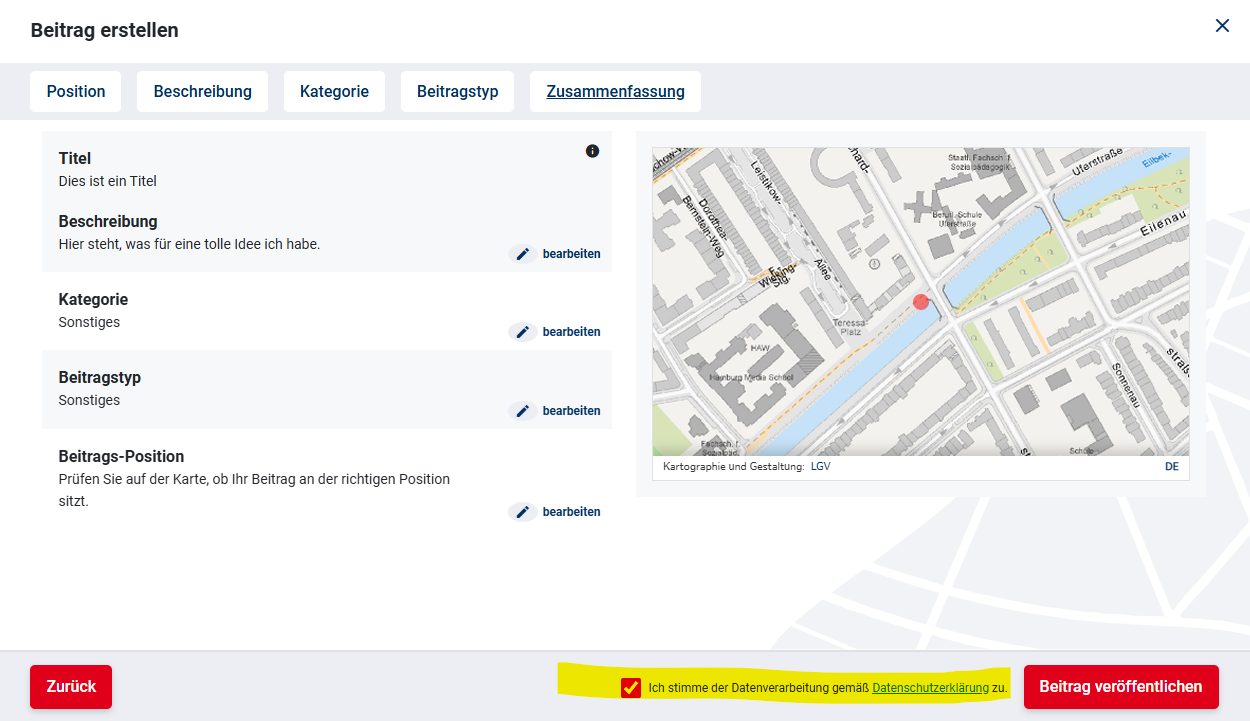Click pencil icon in Beitrags-Position section
Screen dimensions: 1250x721
tap(522, 512)
